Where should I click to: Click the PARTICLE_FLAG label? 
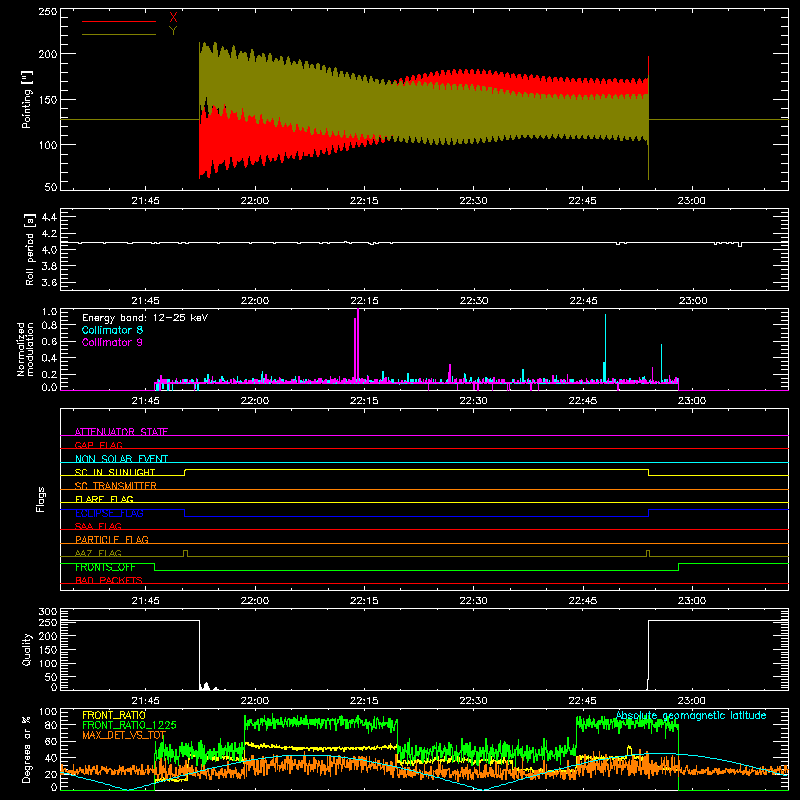tap(112, 539)
